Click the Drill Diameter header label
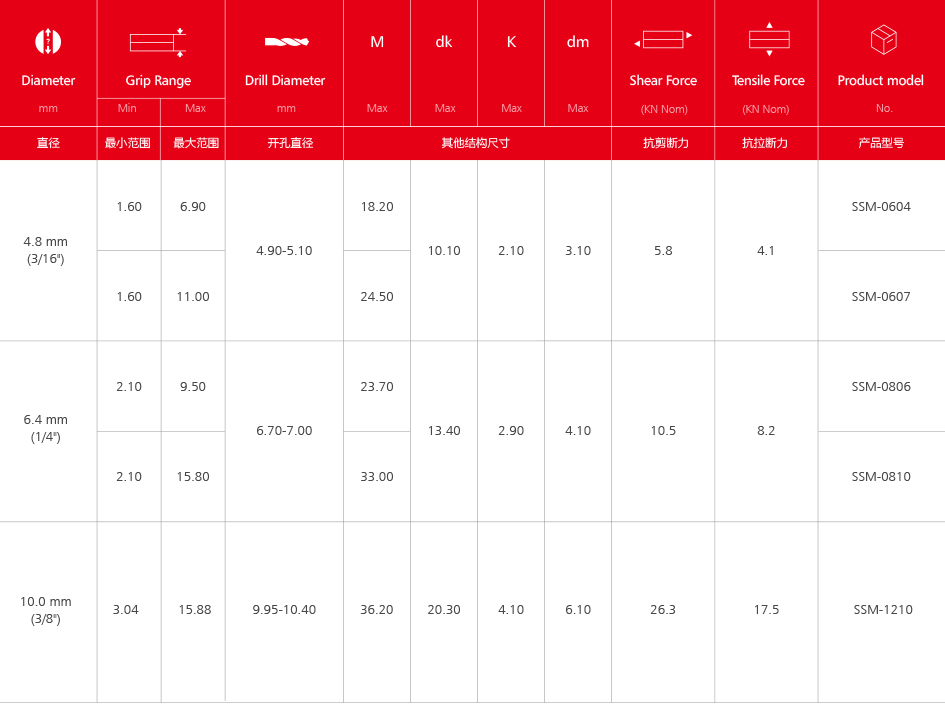 pos(285,81)
